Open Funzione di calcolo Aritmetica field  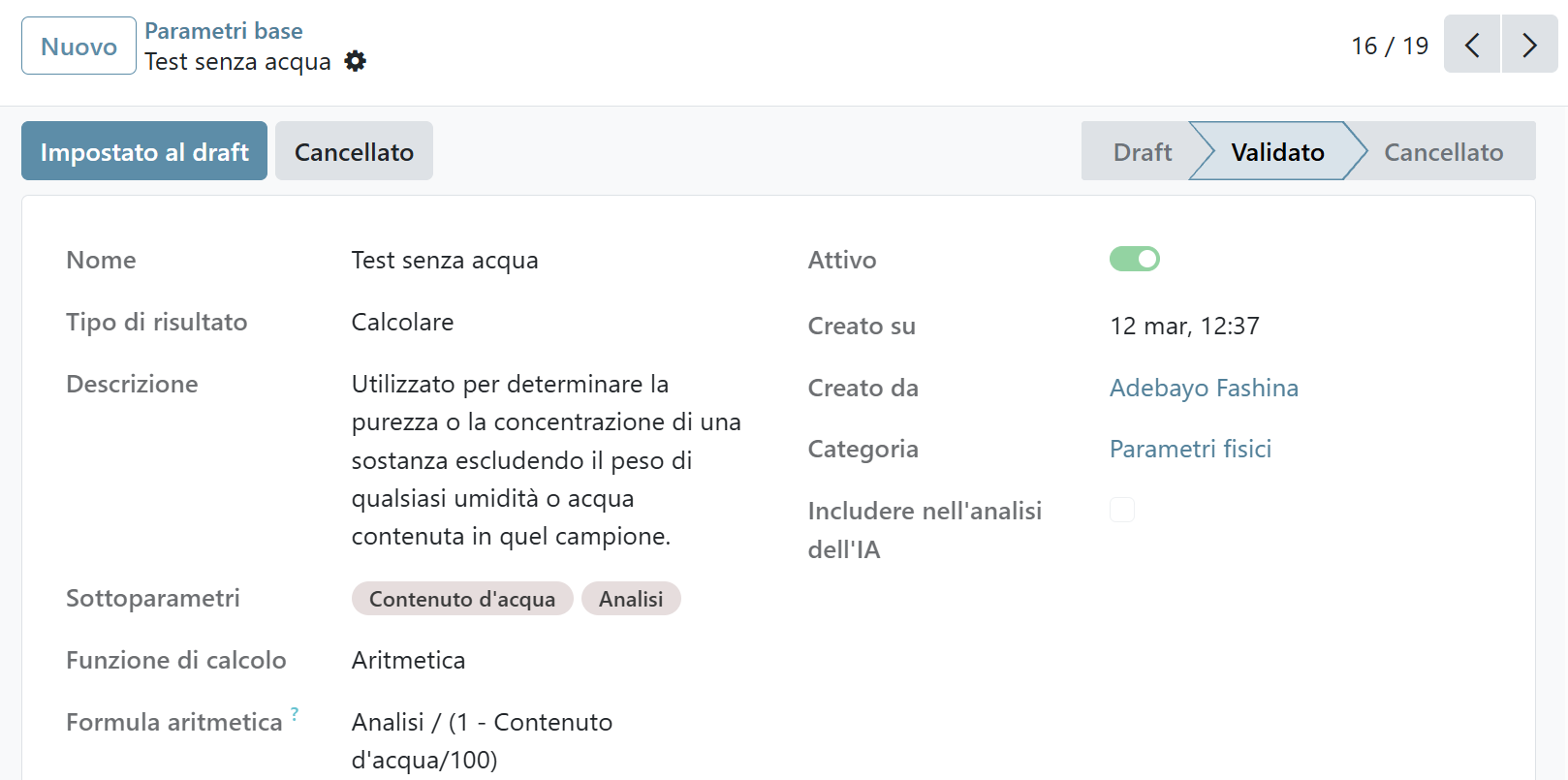pos(408,660)
